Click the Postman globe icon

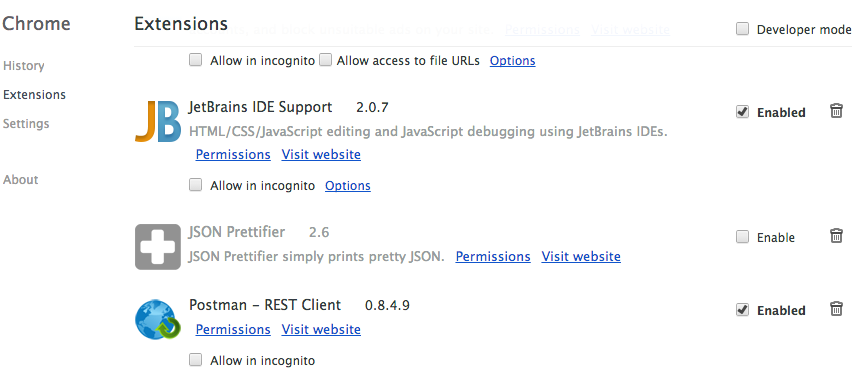157,319
